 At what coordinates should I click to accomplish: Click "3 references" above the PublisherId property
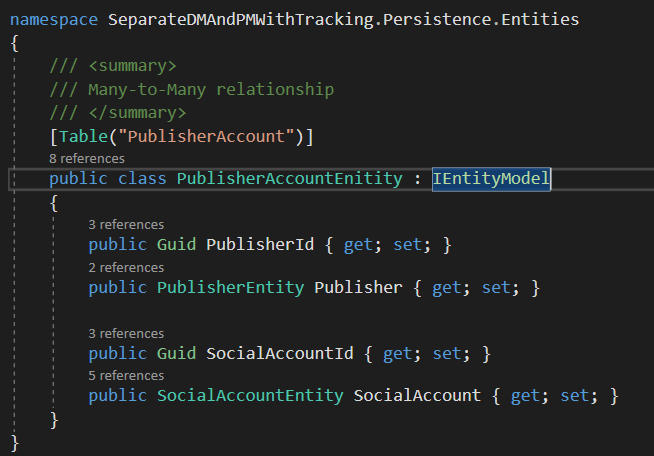(x=126, y=225)
